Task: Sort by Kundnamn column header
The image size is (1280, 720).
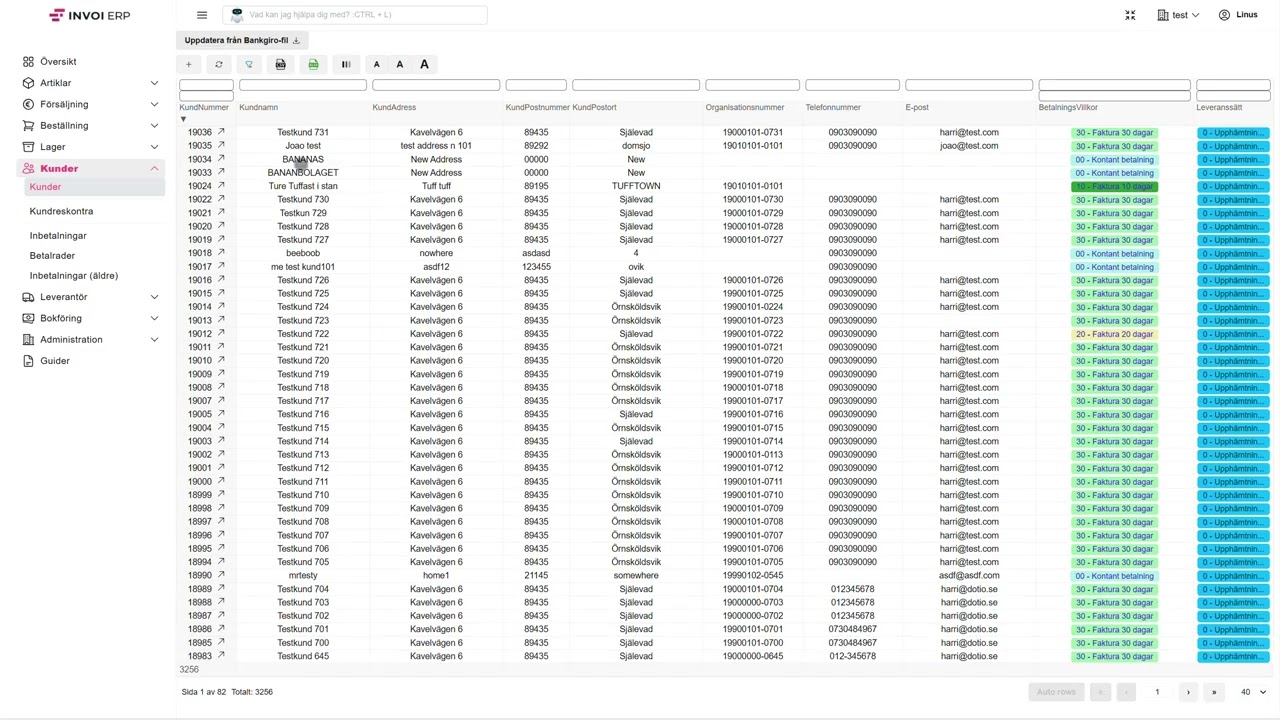Action: (x=259, y=107)
